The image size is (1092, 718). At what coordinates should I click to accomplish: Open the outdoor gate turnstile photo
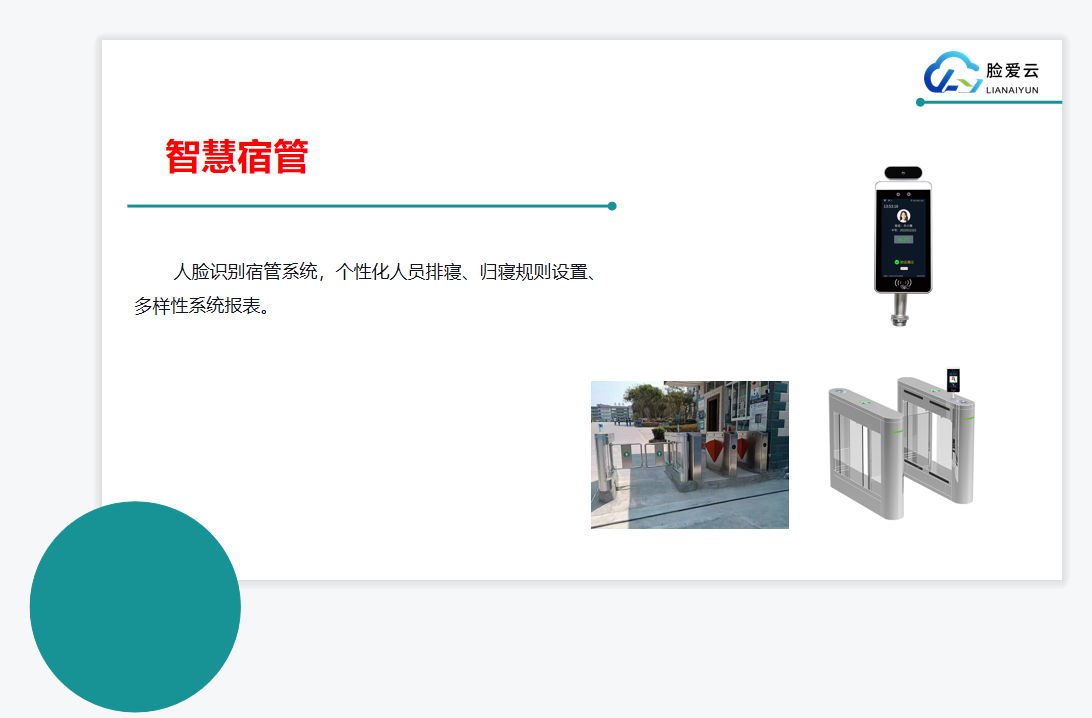point(689,454)
